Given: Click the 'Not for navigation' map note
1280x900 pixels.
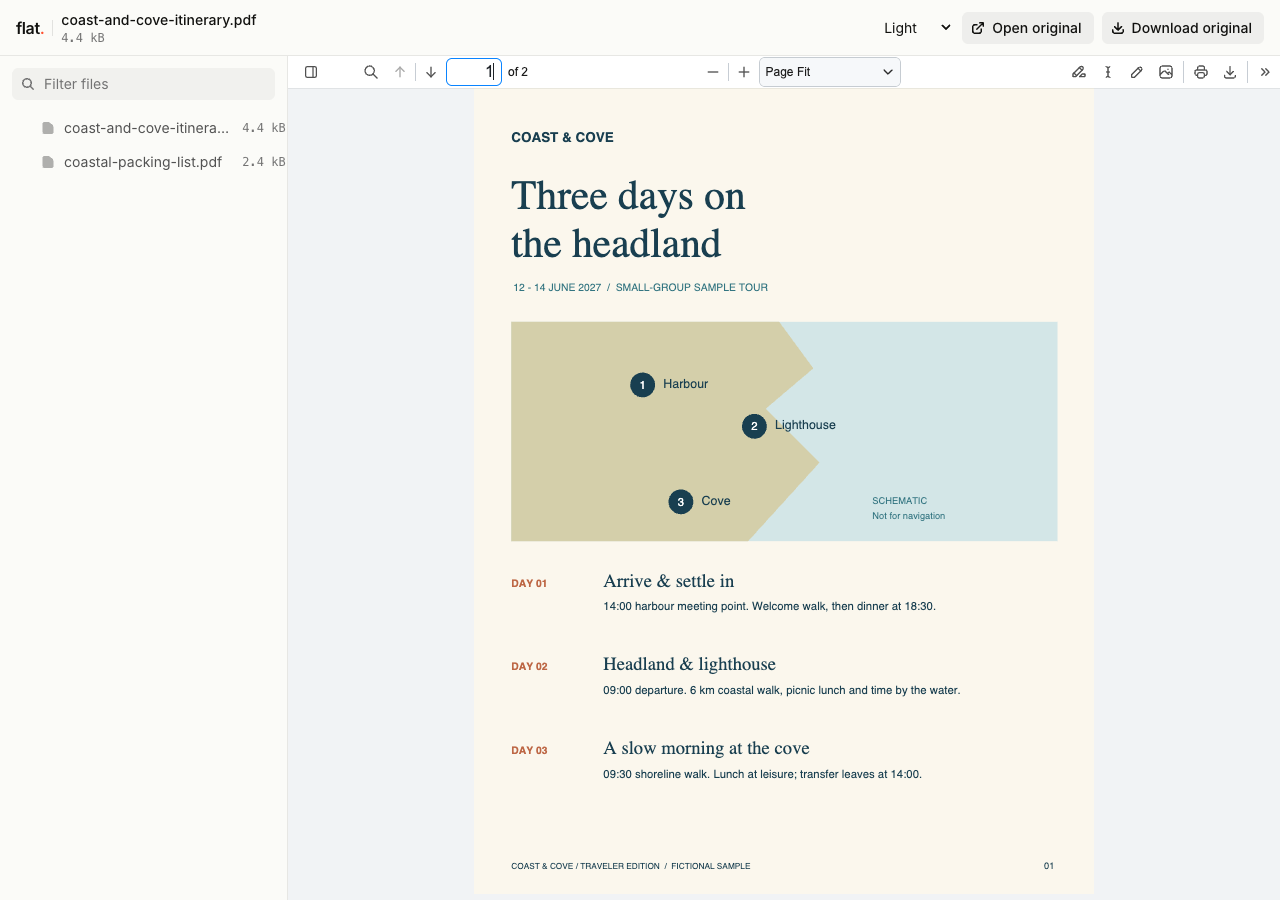Looking at the screenshot, I should (x=908, y=516).
